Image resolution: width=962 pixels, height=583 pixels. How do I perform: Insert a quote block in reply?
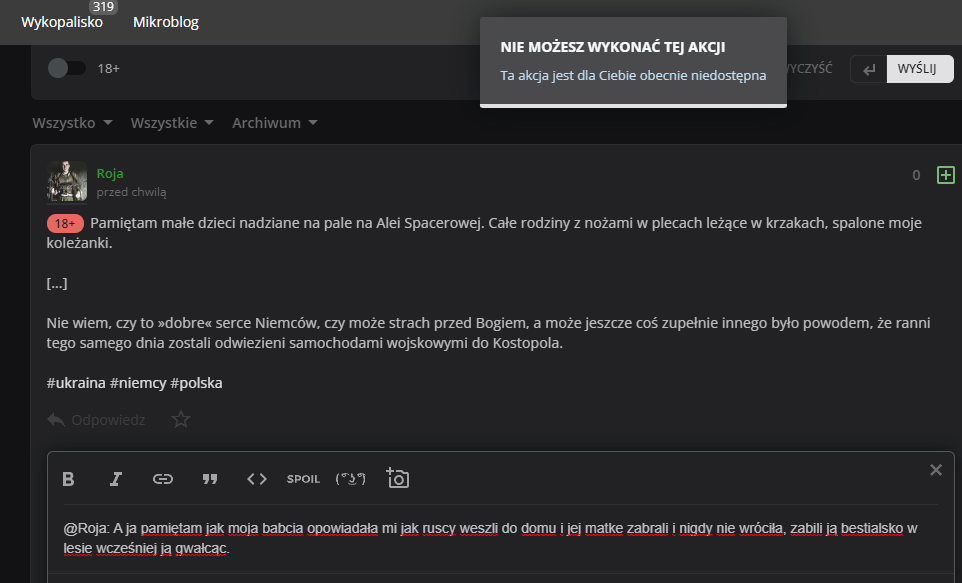point(210,479)
